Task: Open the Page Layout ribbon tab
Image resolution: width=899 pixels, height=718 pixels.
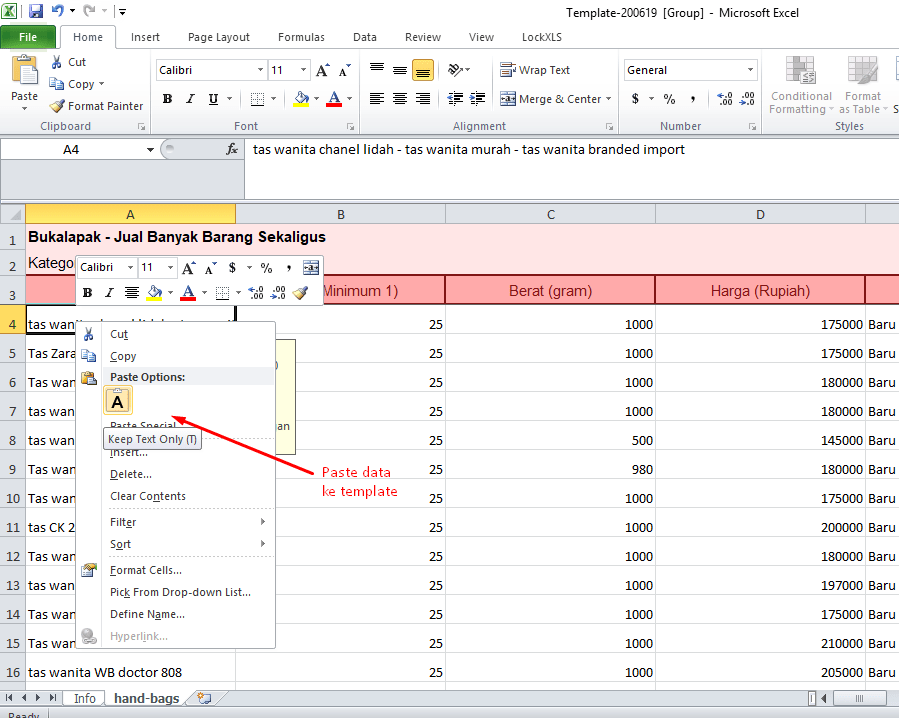Action: [x=219, y=37]
